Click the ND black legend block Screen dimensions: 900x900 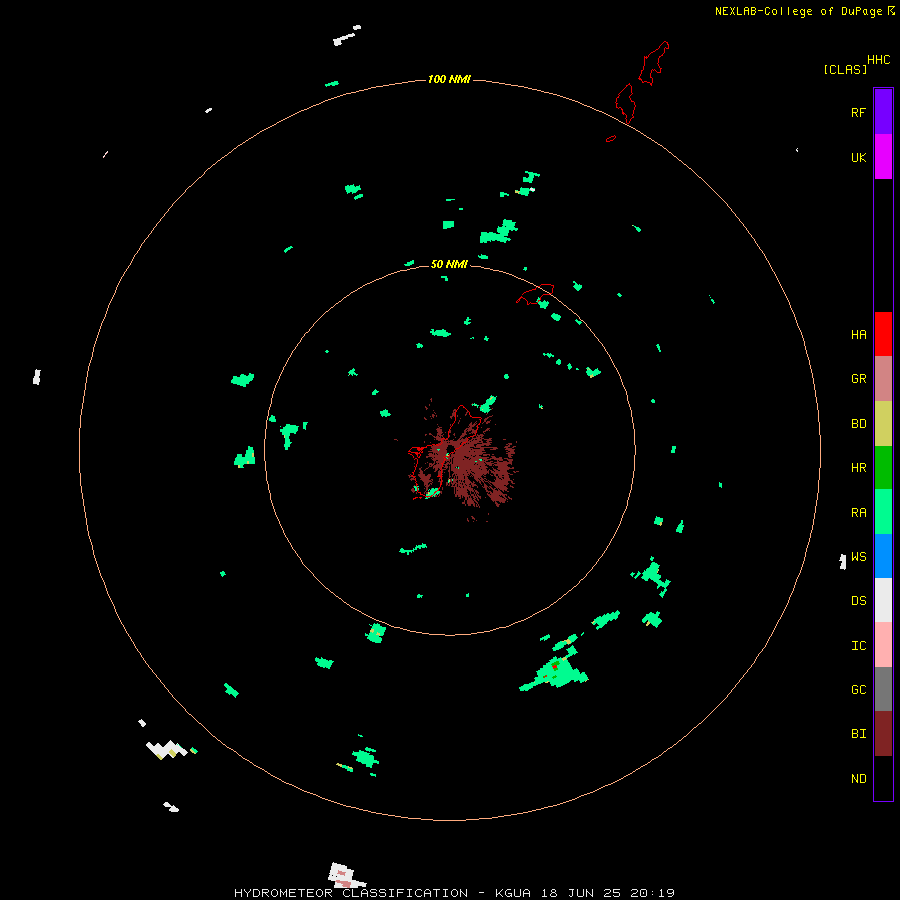point(883,778)
